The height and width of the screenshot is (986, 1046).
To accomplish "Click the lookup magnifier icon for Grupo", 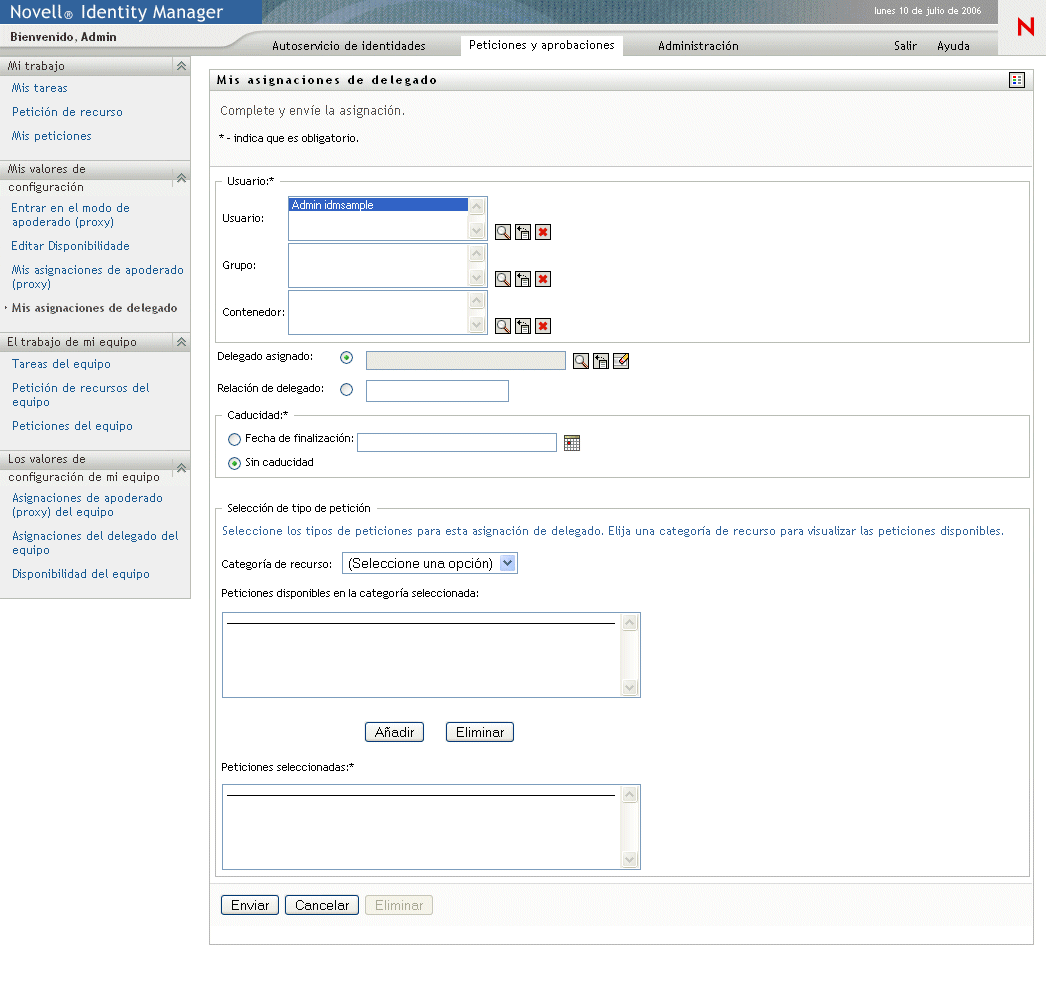I will click(503, 279).
